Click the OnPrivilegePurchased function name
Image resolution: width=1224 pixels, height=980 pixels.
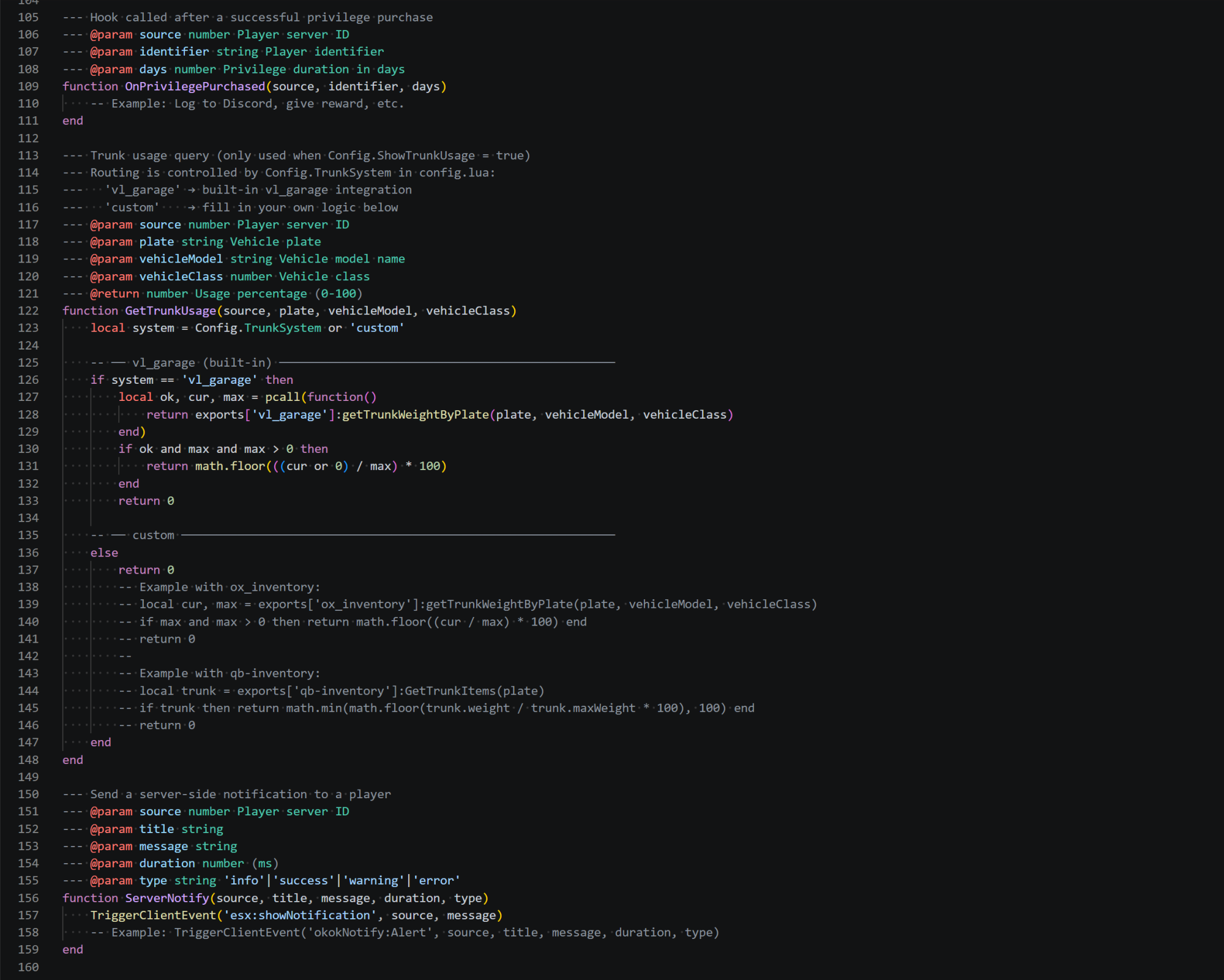point(195,86)
